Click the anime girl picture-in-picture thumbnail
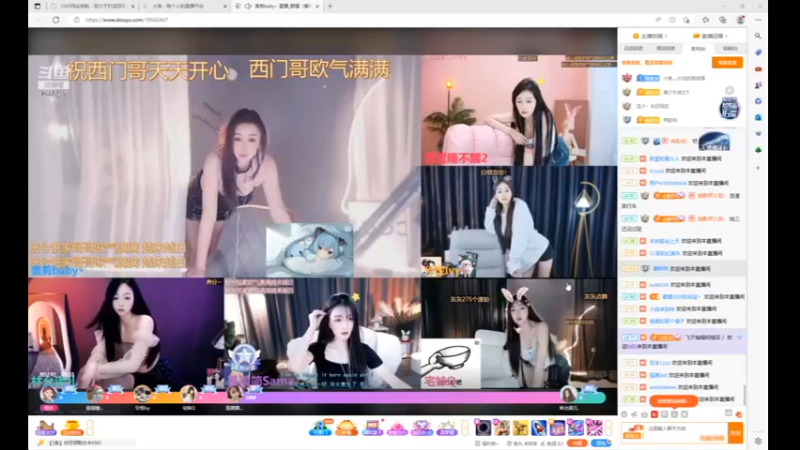The image size is (800, 450). point(309,249)
